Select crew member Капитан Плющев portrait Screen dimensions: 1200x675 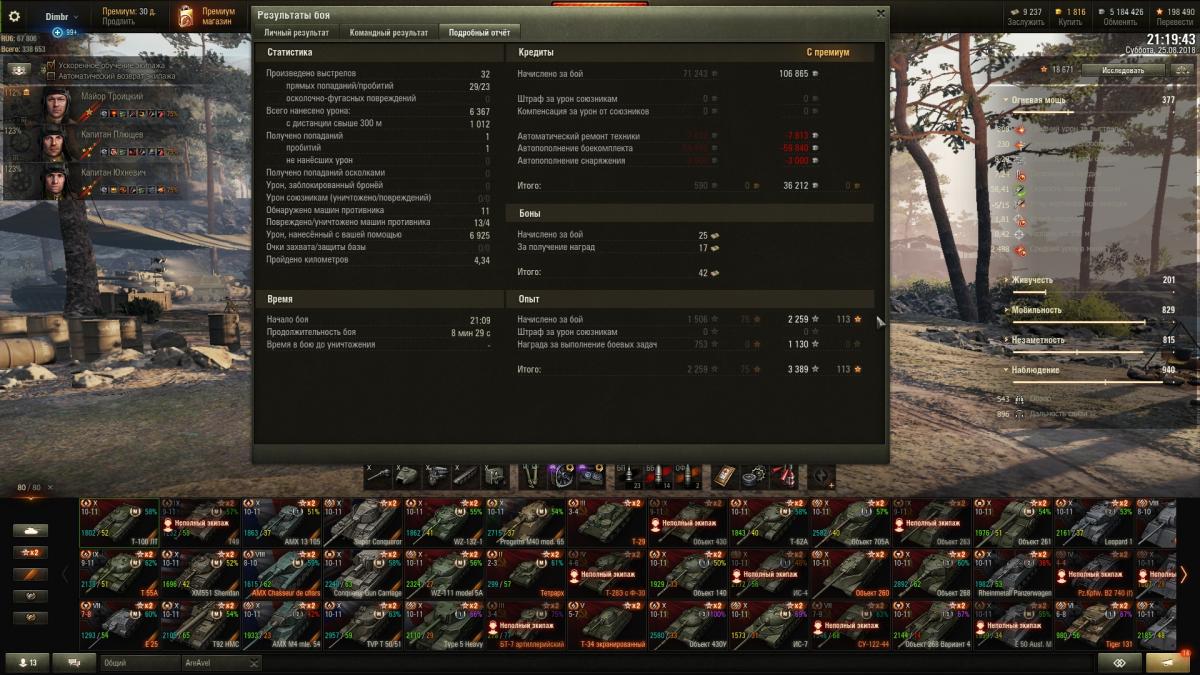coord(53,142)
